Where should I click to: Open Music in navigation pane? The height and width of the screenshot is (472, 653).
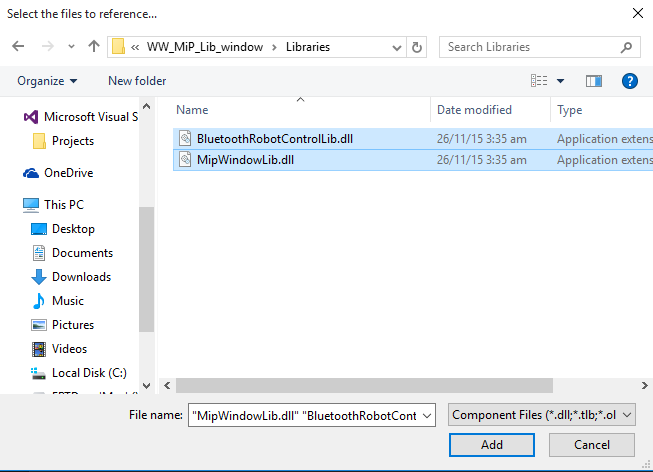pyautogui.click(x=68, y=301)
